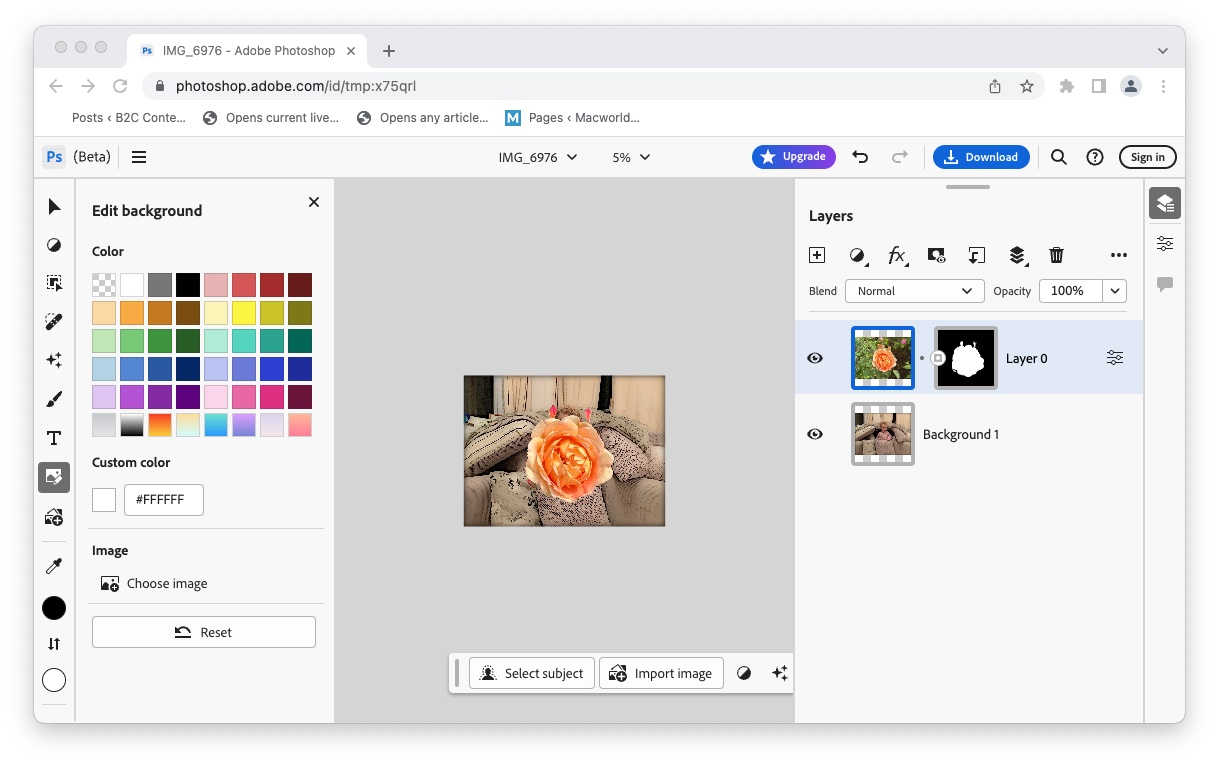Click the Select subject button

(x=531, y=673)
